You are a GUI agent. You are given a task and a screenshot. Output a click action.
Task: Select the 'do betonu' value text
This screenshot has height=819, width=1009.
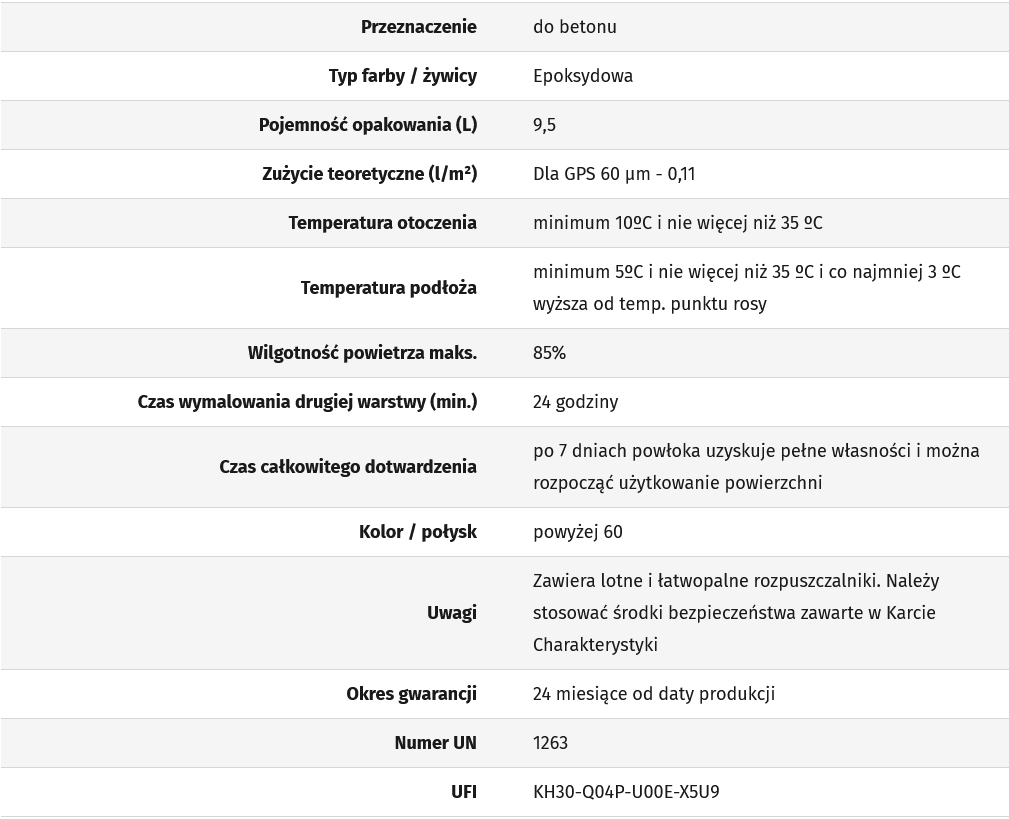pos(574,27)
